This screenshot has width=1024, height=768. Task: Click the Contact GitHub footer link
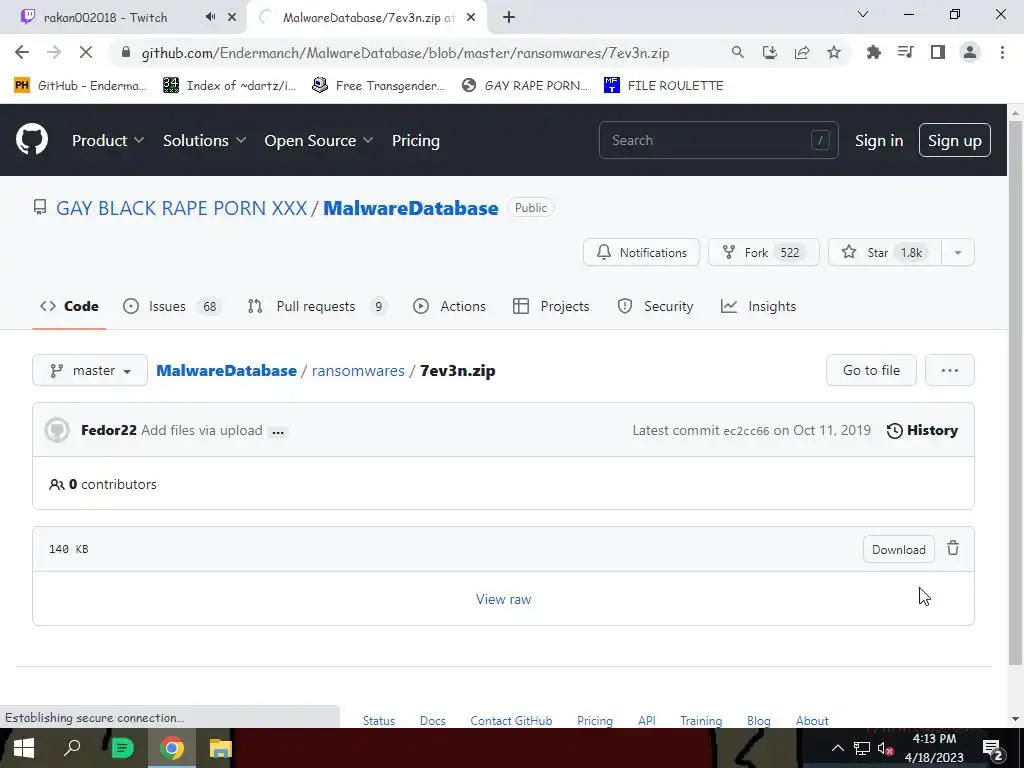pos(511,720)
